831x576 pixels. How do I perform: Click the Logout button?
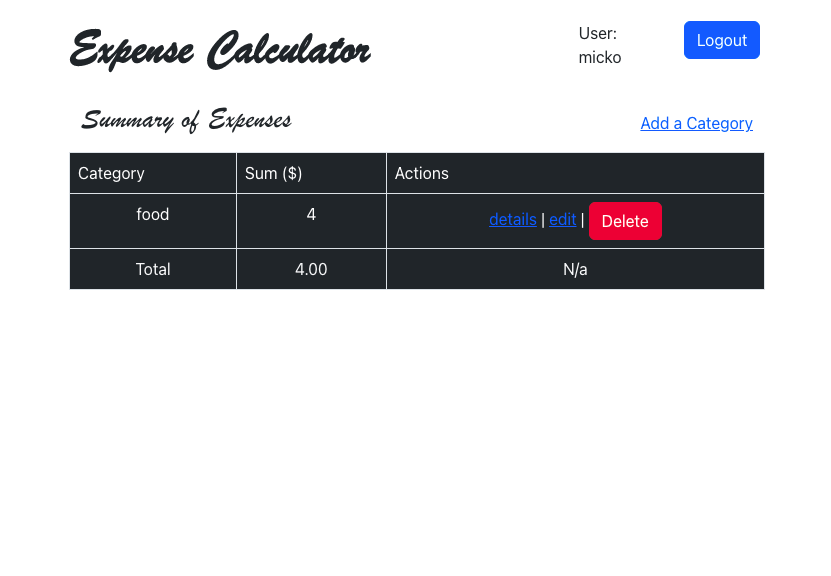tap(721, 40)
